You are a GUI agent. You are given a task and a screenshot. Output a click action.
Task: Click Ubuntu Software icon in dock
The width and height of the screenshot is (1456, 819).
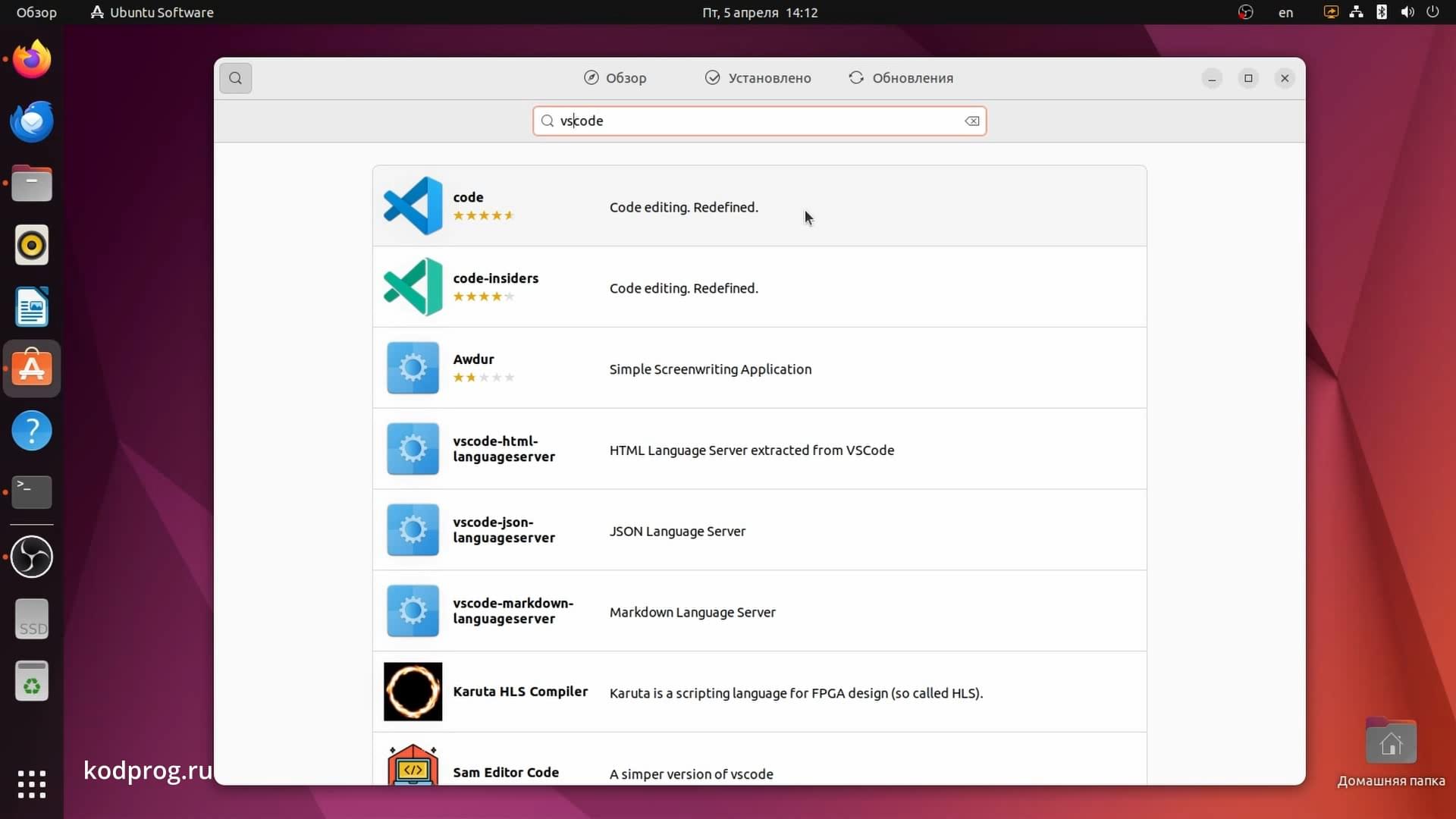click(32, 369)
